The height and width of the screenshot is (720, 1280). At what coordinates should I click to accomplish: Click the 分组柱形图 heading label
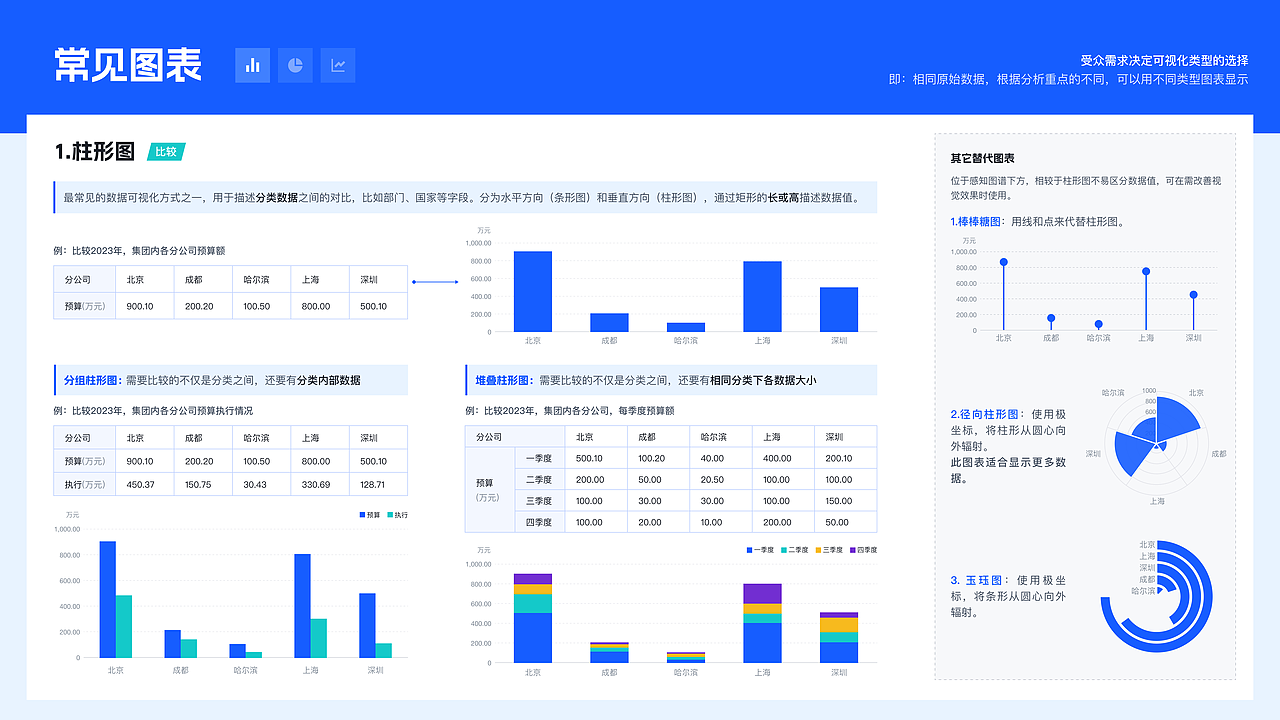point(92,380)
